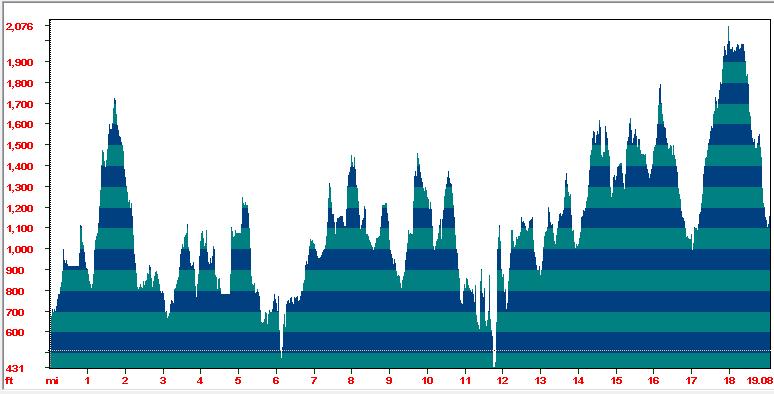Click the 431 minimum elevation label
Image resolution: width=774 pixels, height=394 pixels.
coord(15,369)
